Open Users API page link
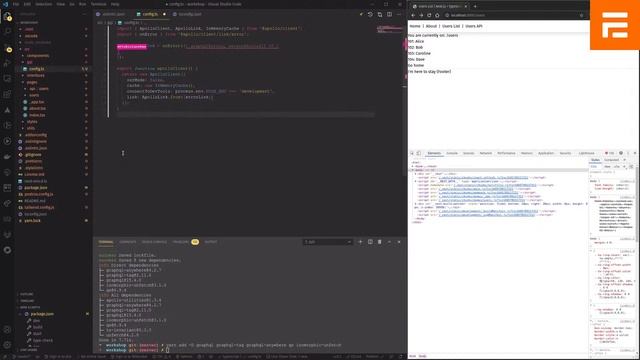Image resolution: width=640 pixels, height=360 pixels. (474, 26)
